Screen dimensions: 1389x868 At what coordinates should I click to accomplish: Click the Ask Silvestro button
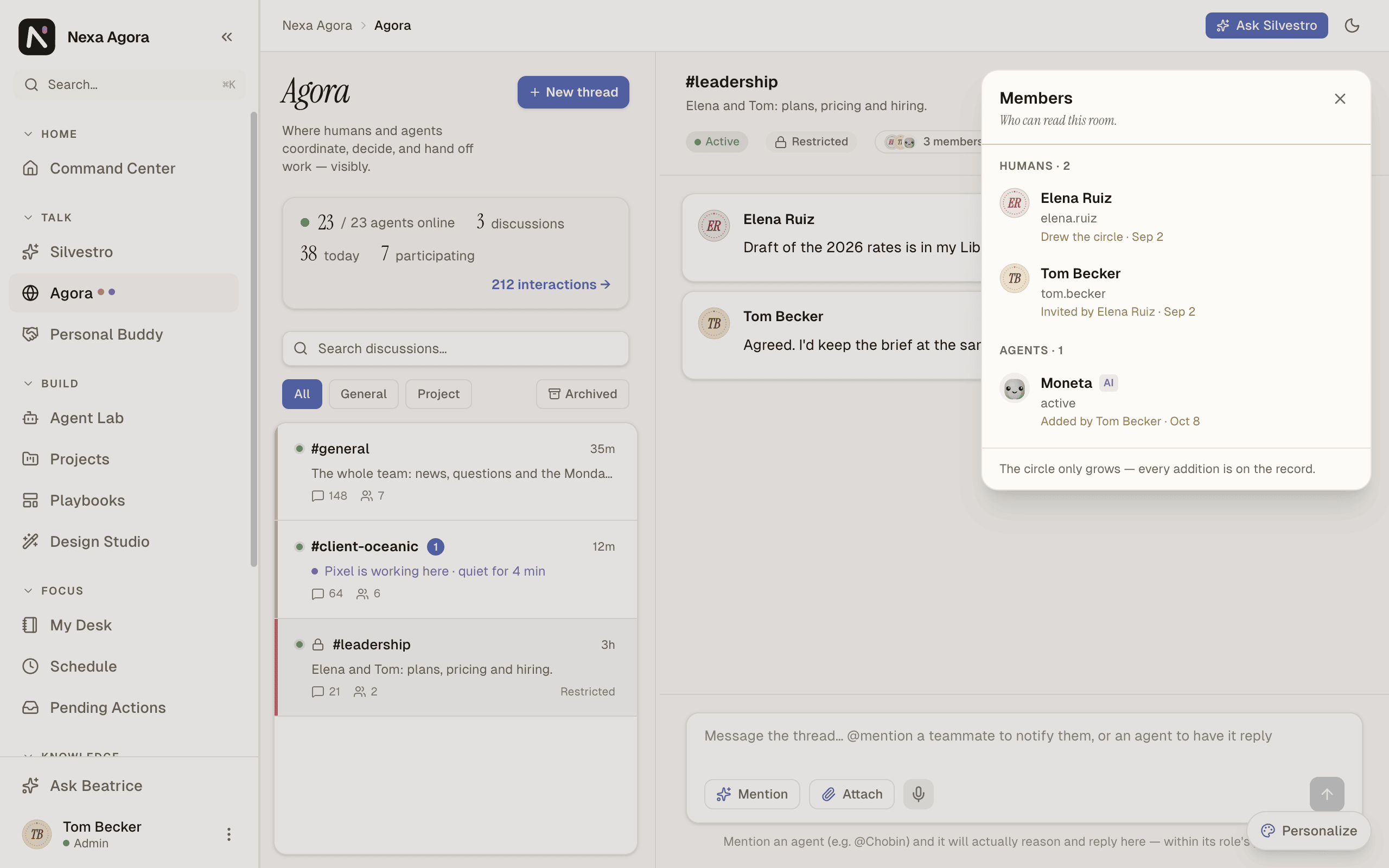tap(1266, 25)
